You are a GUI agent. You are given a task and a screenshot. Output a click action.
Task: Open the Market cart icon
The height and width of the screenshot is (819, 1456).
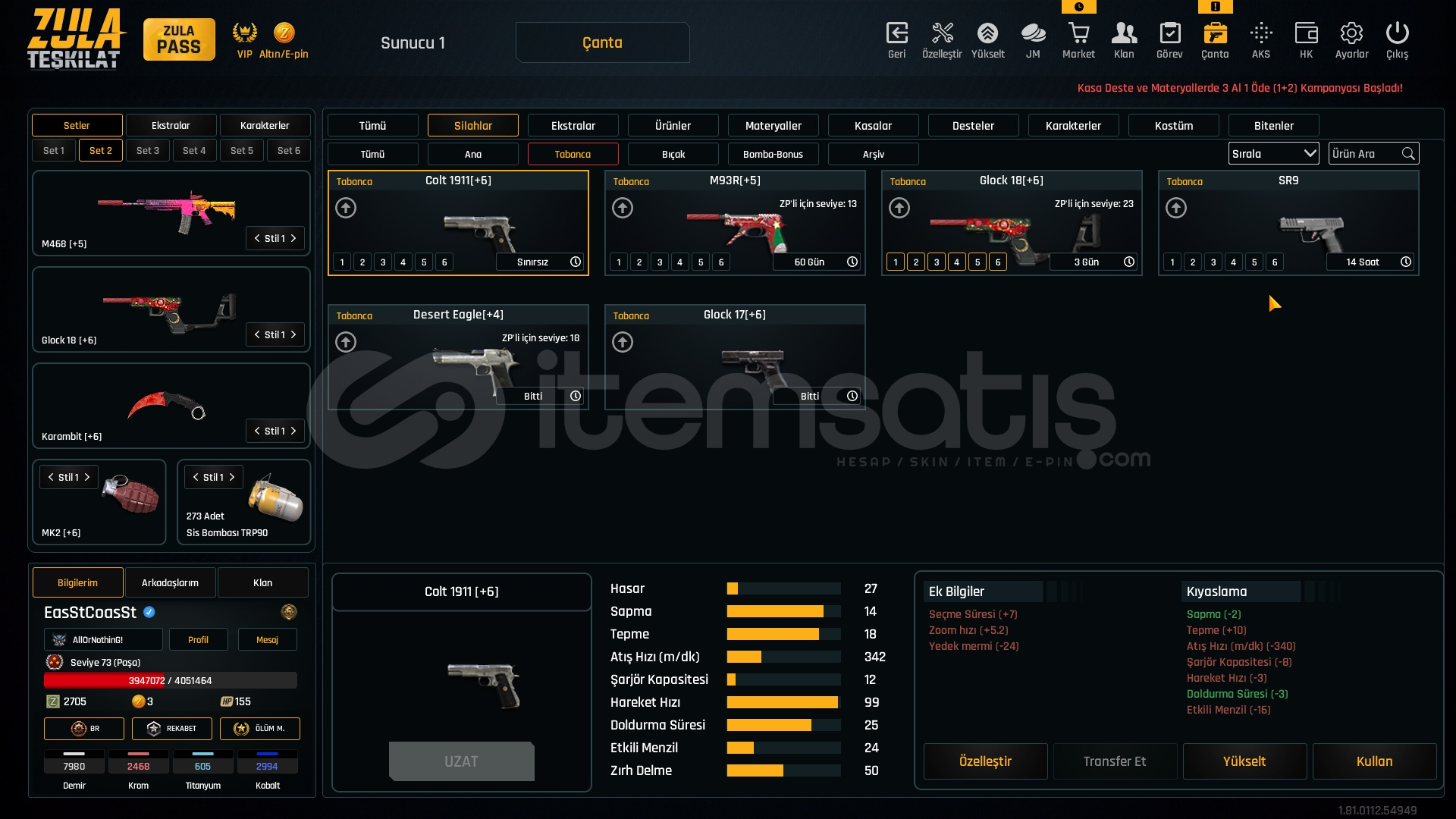(x=1078, y=34)
